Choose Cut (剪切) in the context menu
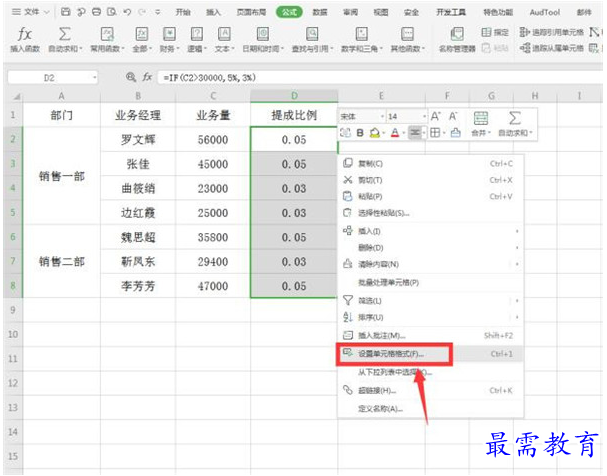Image resolution: width=607 pixels, height=476 pixels. (430, 180)
